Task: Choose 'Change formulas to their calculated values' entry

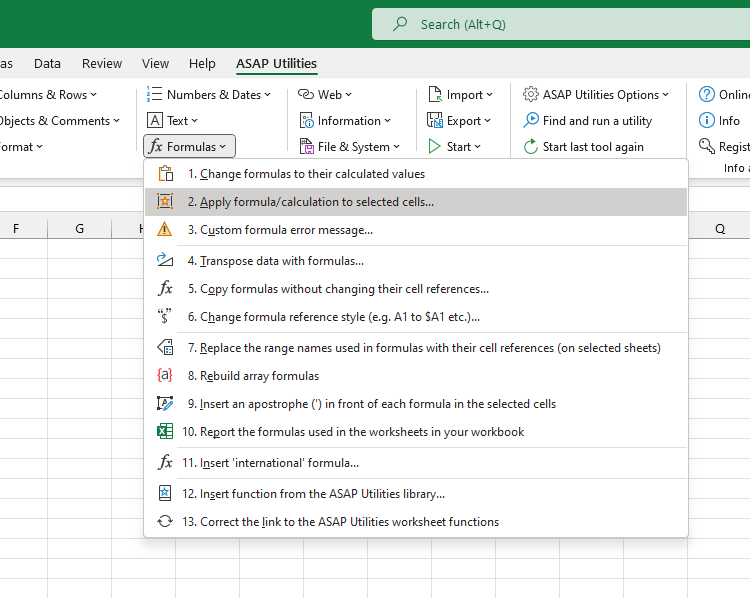Action: 416,174
